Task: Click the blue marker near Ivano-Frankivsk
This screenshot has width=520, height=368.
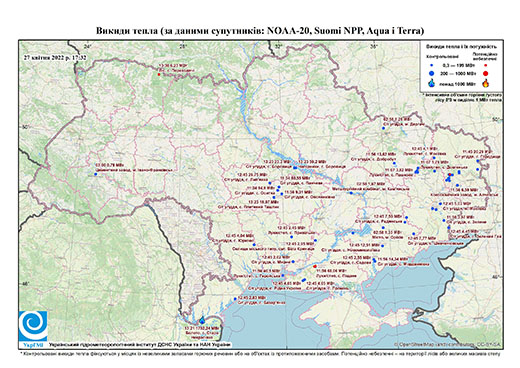Action: click(x=95, y=174)
